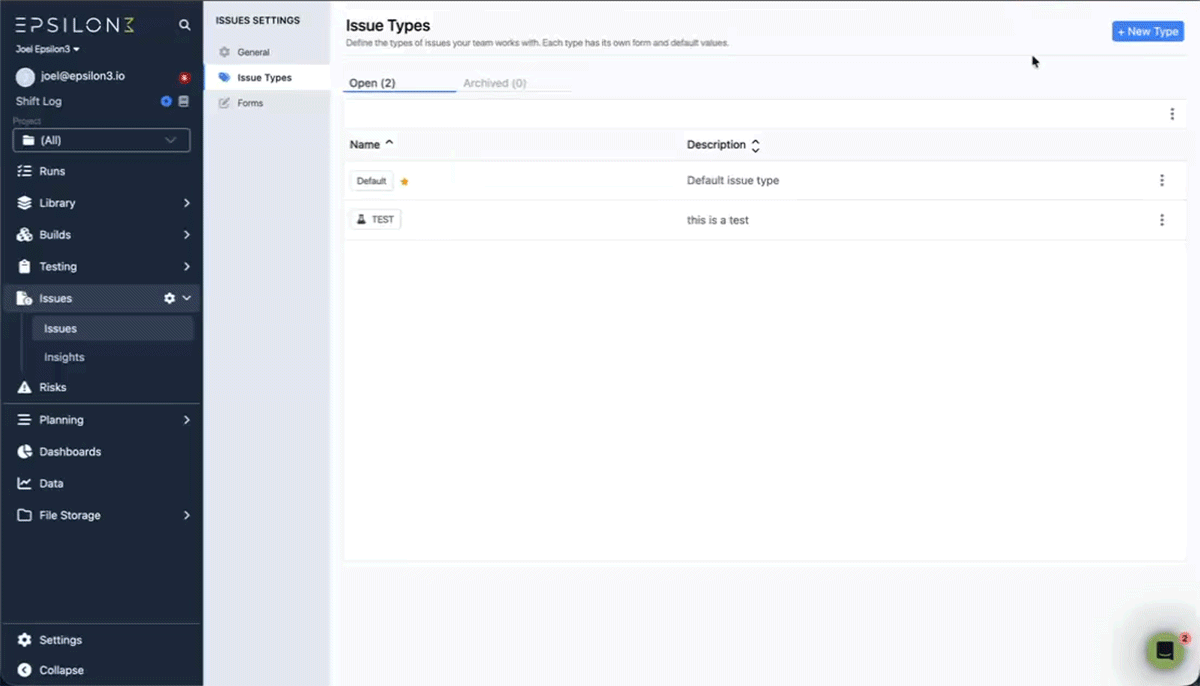The height and width of the screenshot is (686, 1200).
Task: Click the Risks warning triangle icon
Action: coord(25,387)
